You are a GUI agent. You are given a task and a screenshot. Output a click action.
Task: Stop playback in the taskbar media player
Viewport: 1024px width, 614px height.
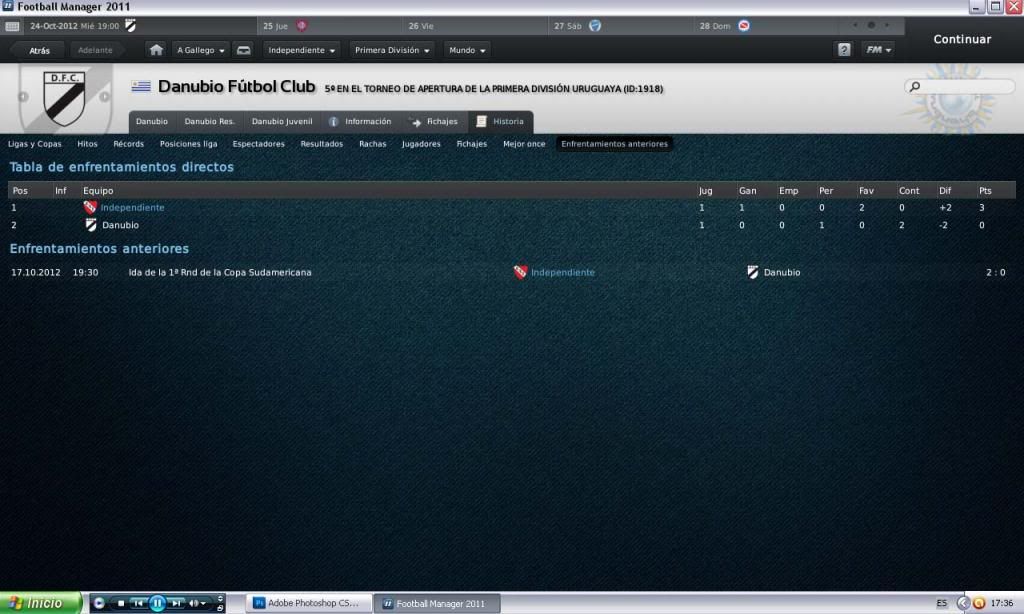pos(121,603)
